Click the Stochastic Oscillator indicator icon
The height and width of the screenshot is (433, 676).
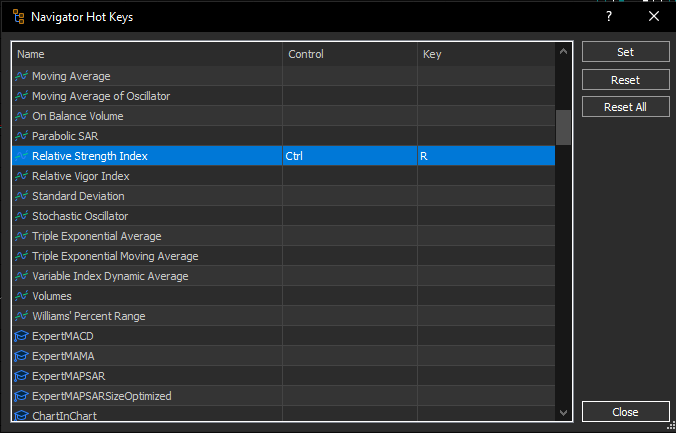click(20, 216)
